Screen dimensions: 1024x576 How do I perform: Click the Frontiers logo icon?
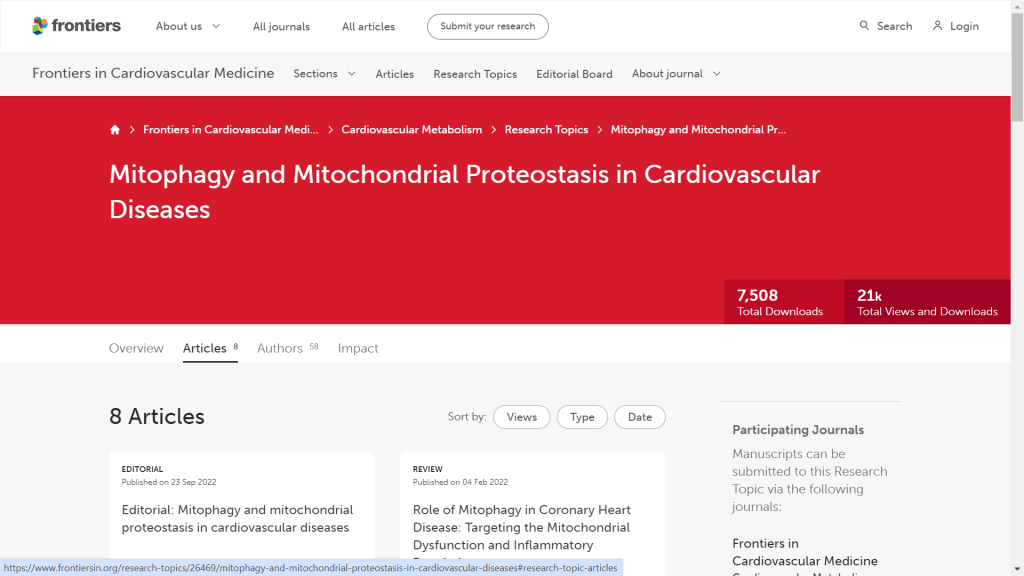click(40, 26)
